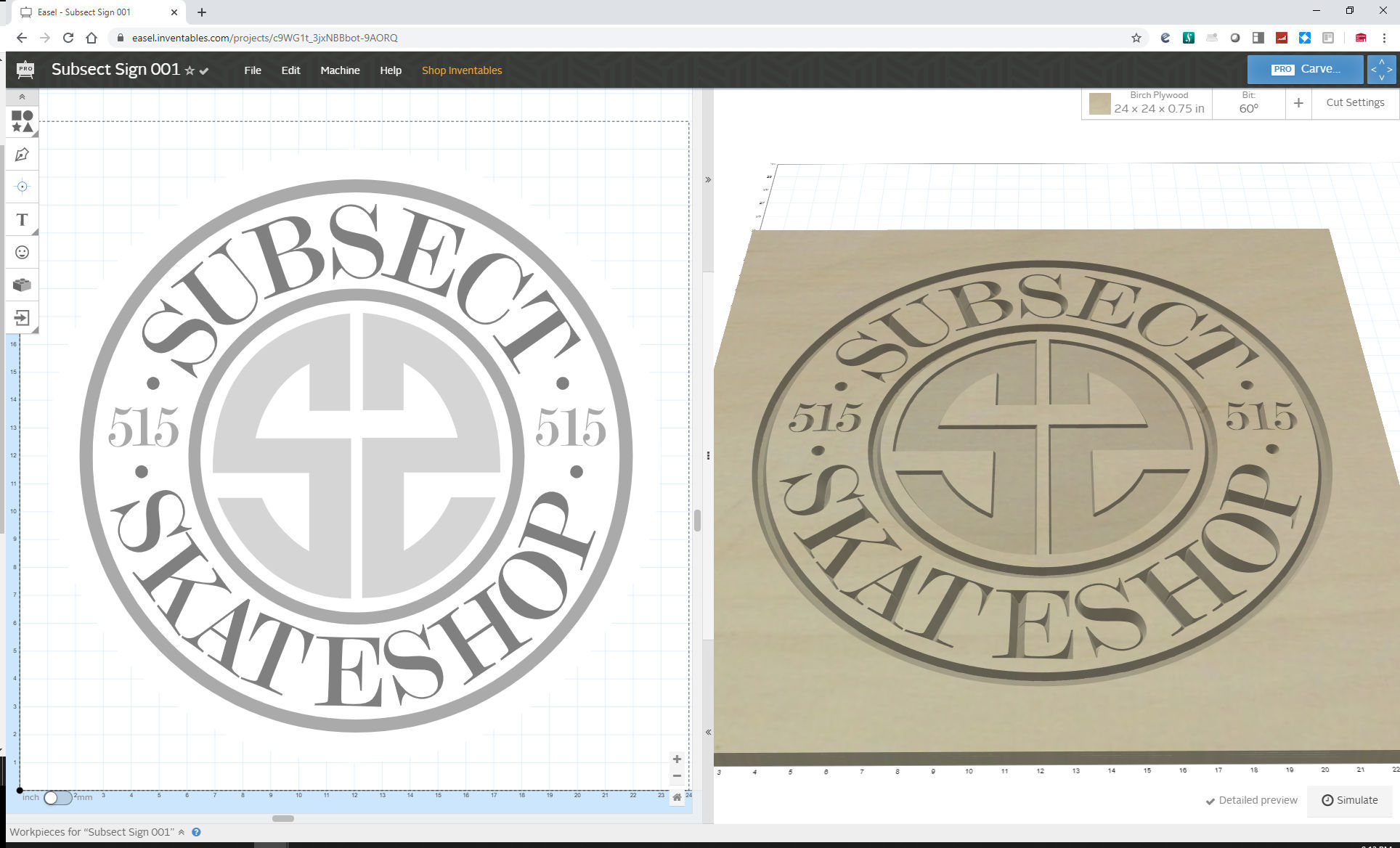Image resolution: width=1400 pixels, height=848 pixels.
Task: Expand the 3D preview pane with right chevrons
Action: [708, 179]
